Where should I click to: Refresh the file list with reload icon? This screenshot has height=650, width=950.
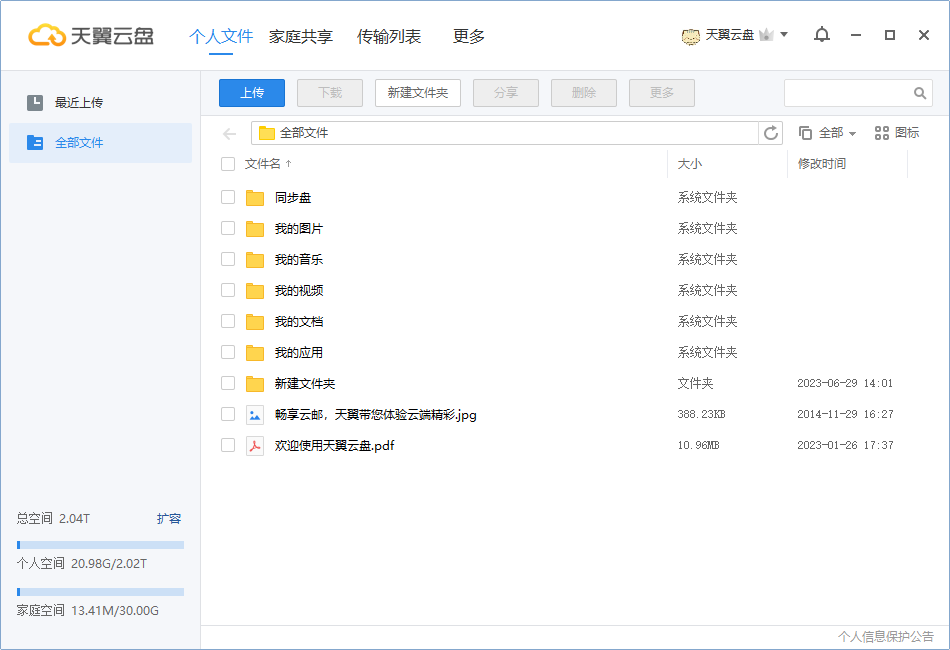point(771,133)
